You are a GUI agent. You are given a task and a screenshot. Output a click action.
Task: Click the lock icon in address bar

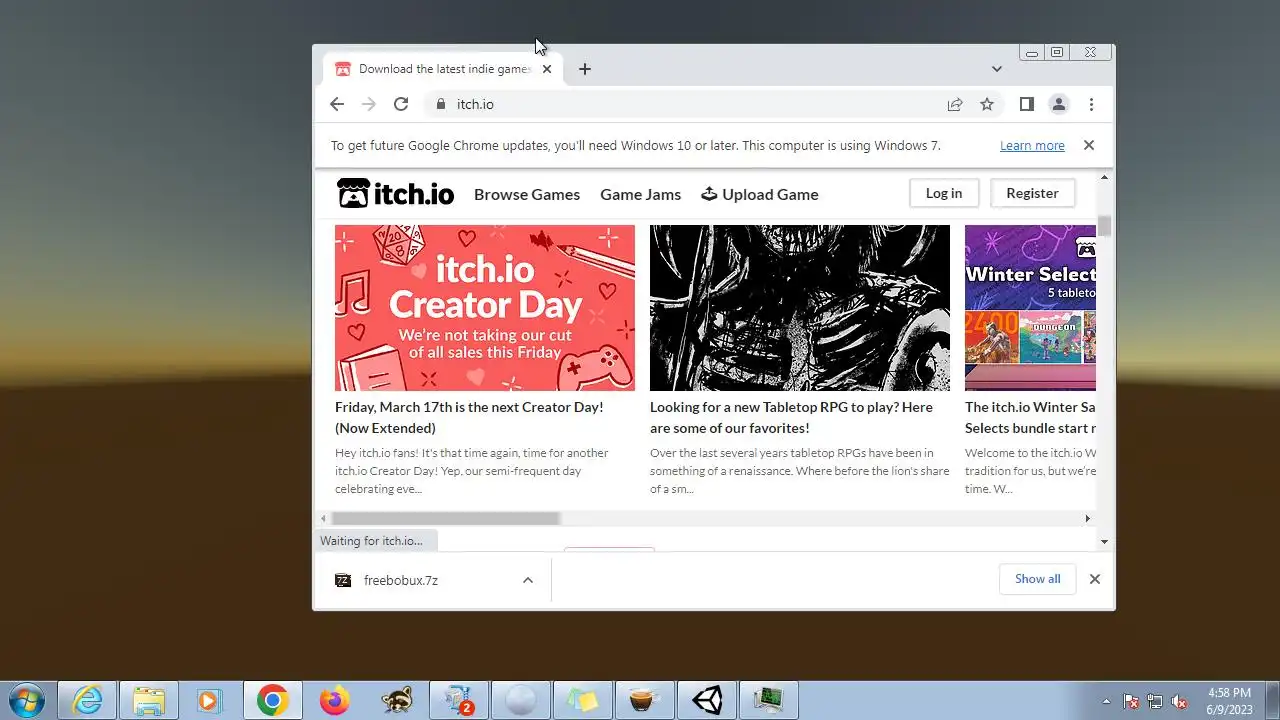point(440,104)
